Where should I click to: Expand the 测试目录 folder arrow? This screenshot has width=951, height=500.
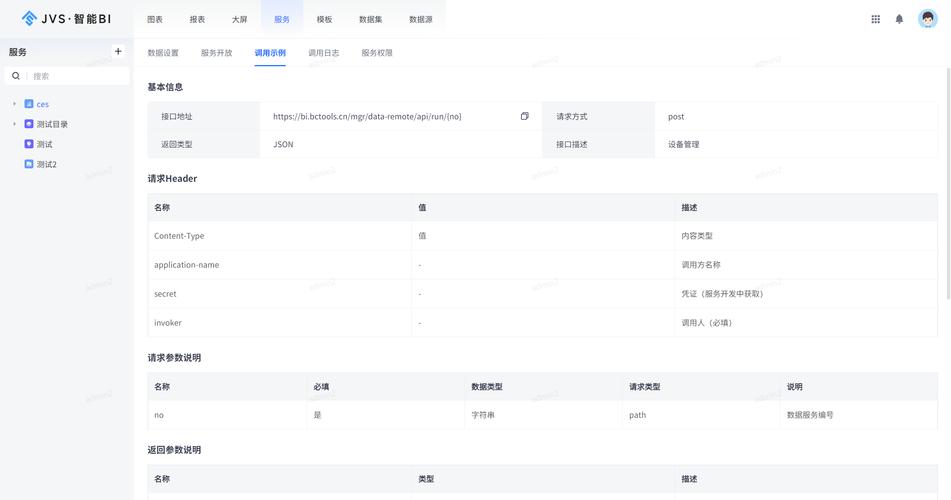coord(14,124)
